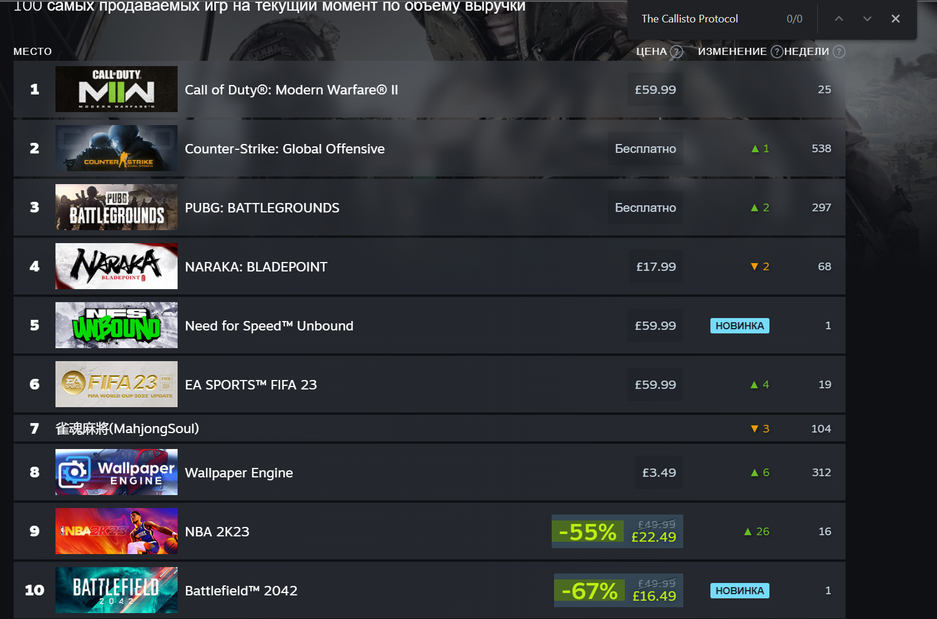Open the MahjongSoul row entry
The image size is (937, 619).
pyautogui.click(x=429, y=428)
